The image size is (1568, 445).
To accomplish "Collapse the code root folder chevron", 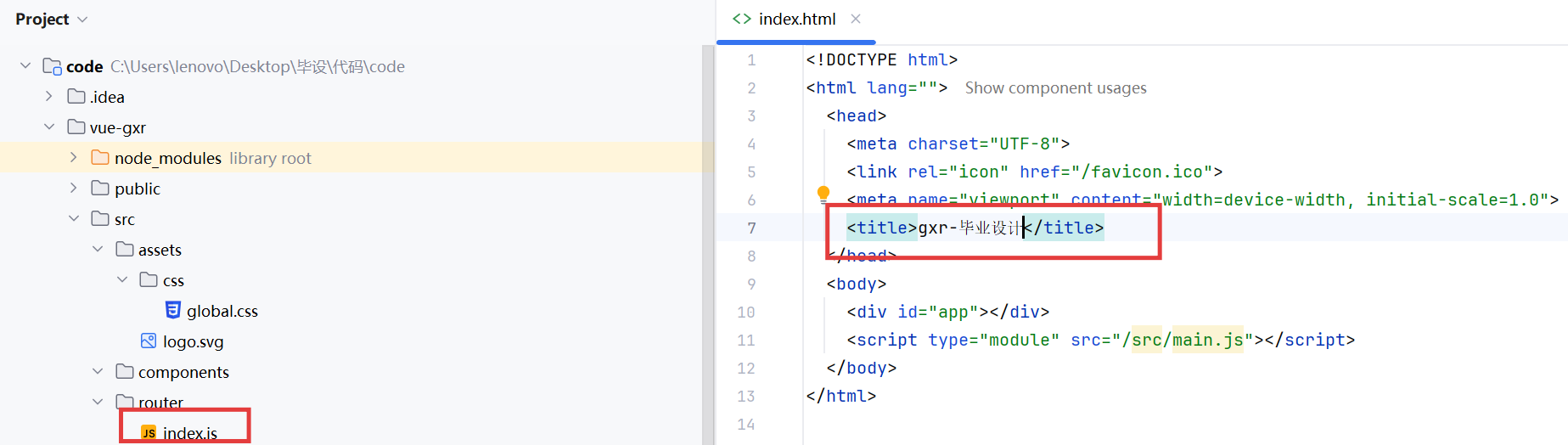I will pyautogui.click(x=25, y=65).
